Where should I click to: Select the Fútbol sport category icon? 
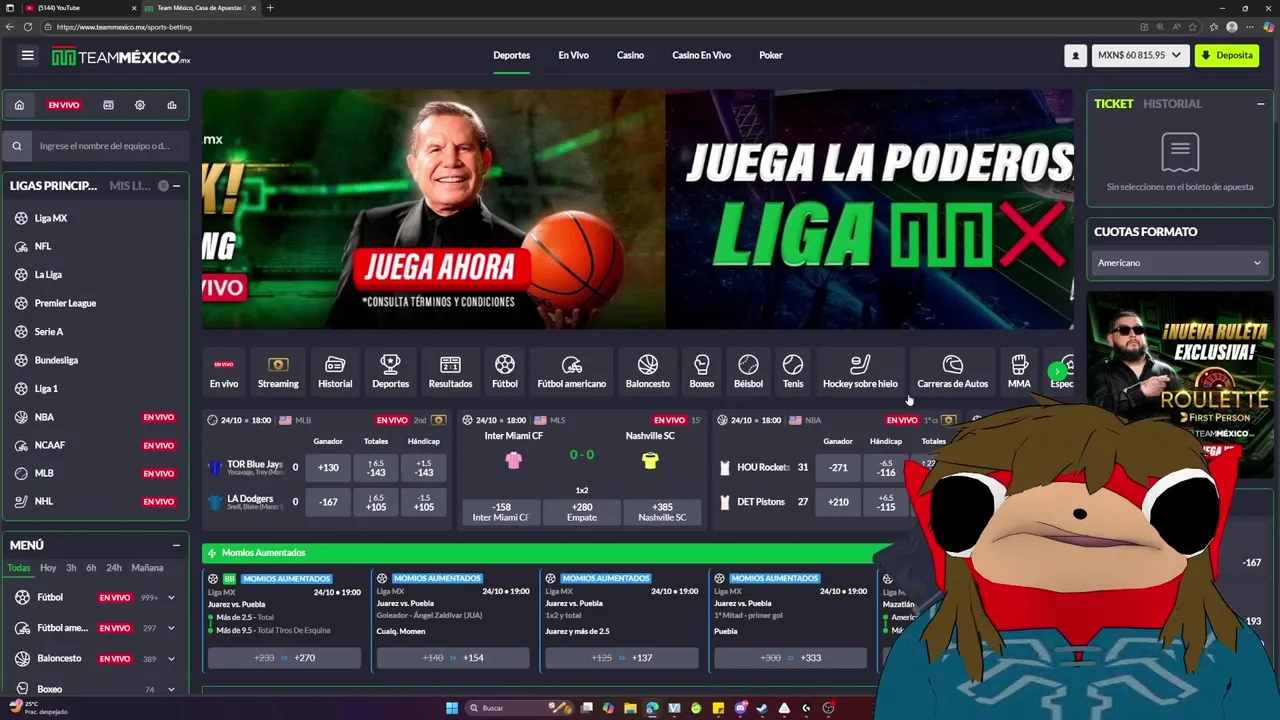(505, 371)
